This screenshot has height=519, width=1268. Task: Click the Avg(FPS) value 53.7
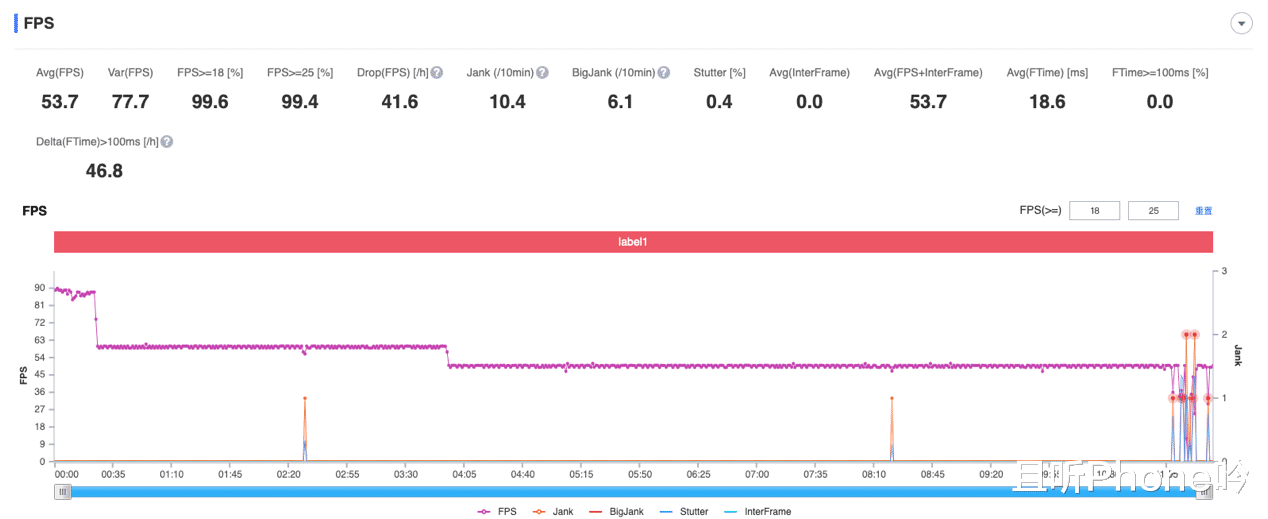tap(60, 102)
